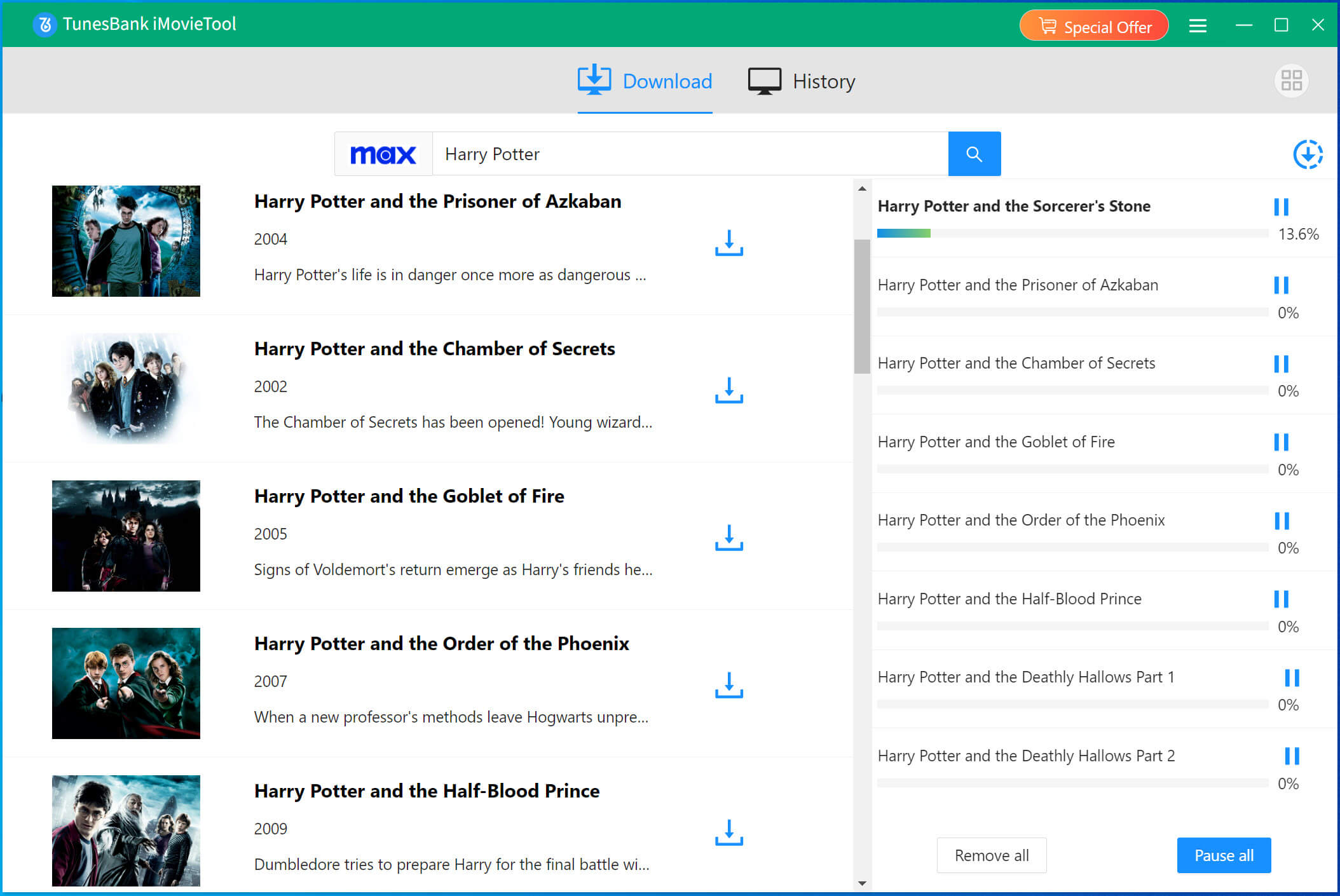Image resolution: width=1340 pixels, height=896 pixels.
Task: Open Order of the Phoenix poster thumbnail
Action: coord(126,683)
